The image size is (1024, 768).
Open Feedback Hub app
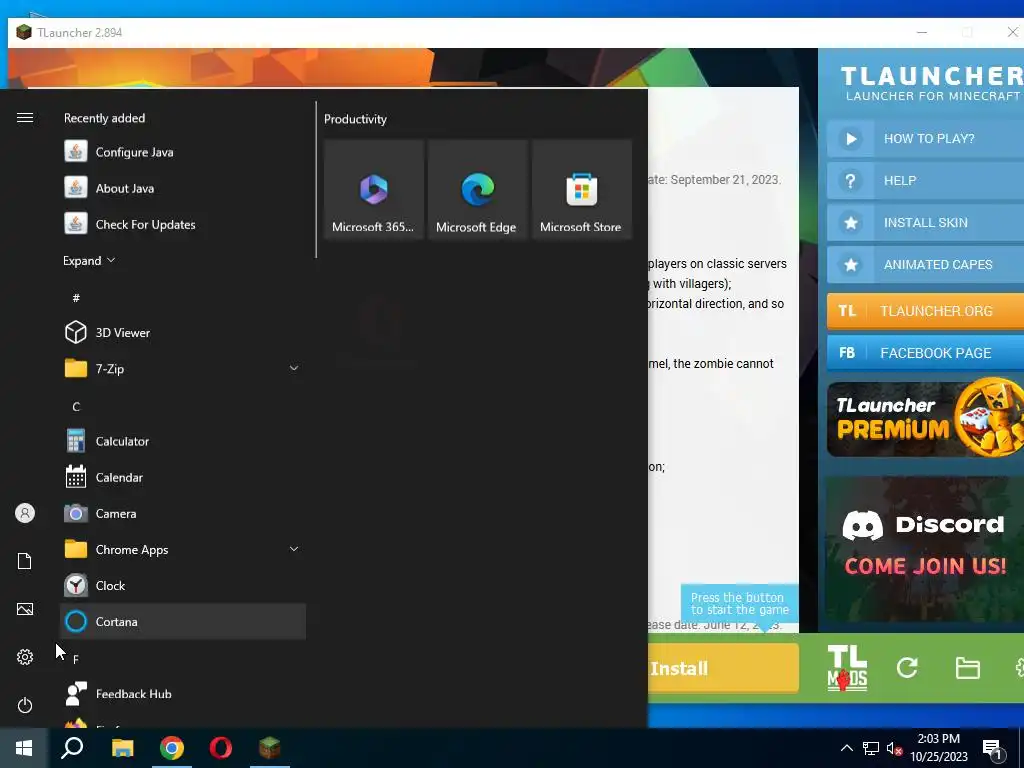tap(183, 694)
